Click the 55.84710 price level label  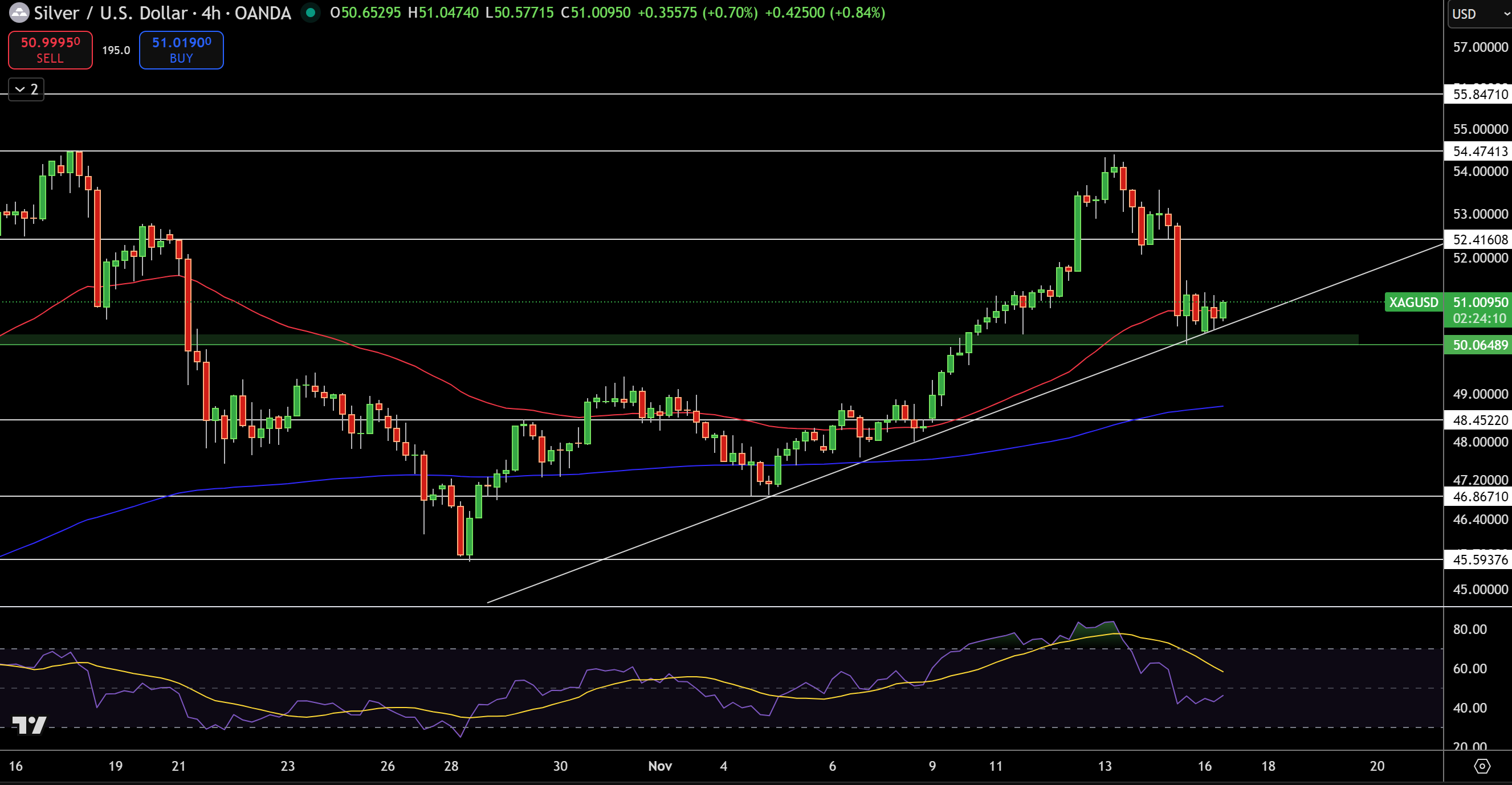pos(1477,95)
